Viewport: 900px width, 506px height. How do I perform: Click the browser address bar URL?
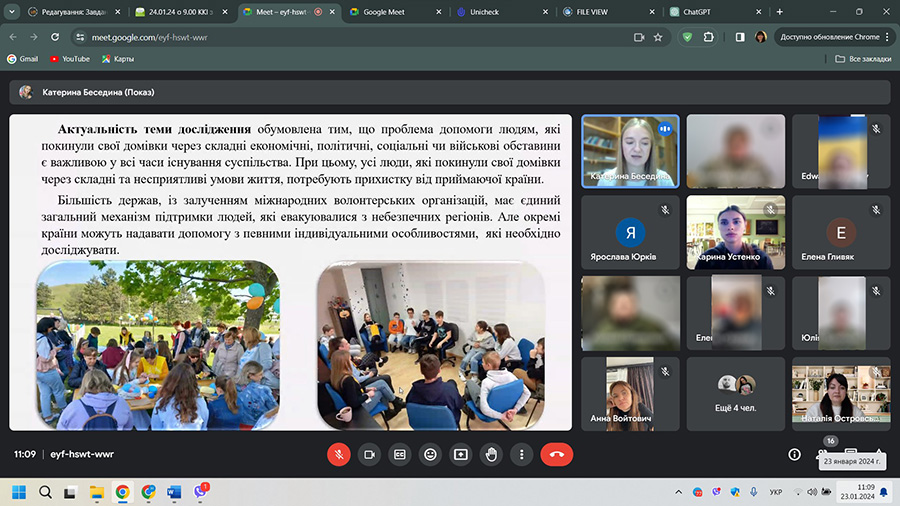pyautogui.click(x=150, y=37)
